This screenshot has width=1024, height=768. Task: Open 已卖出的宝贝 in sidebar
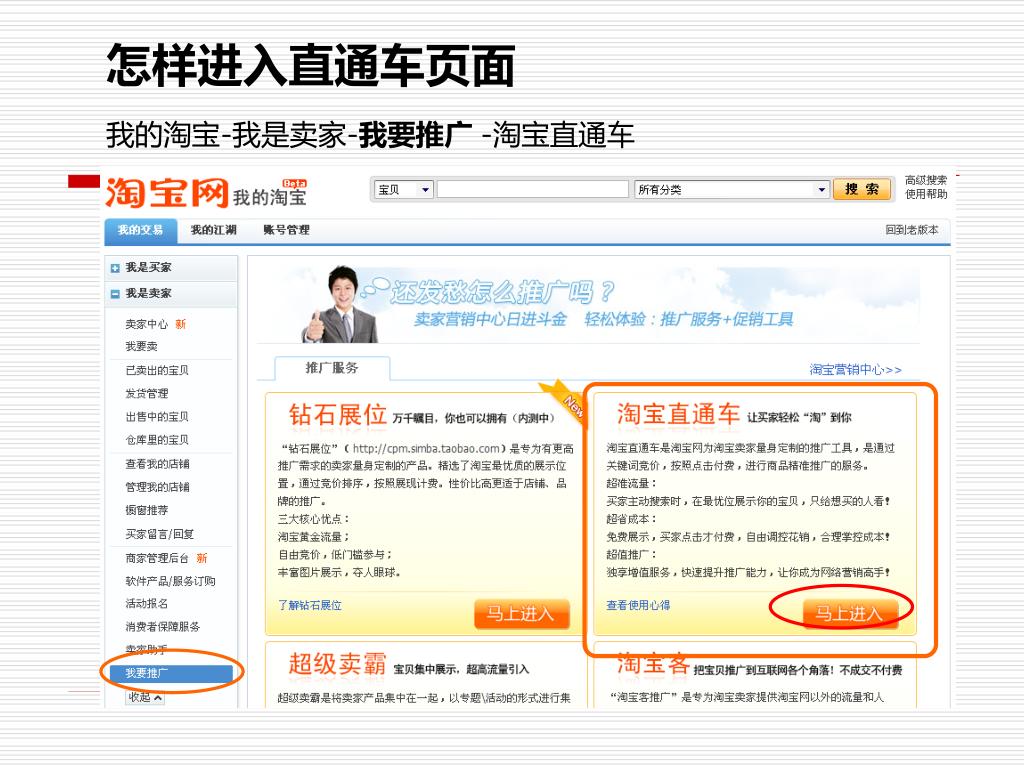(x=157, y=370)
